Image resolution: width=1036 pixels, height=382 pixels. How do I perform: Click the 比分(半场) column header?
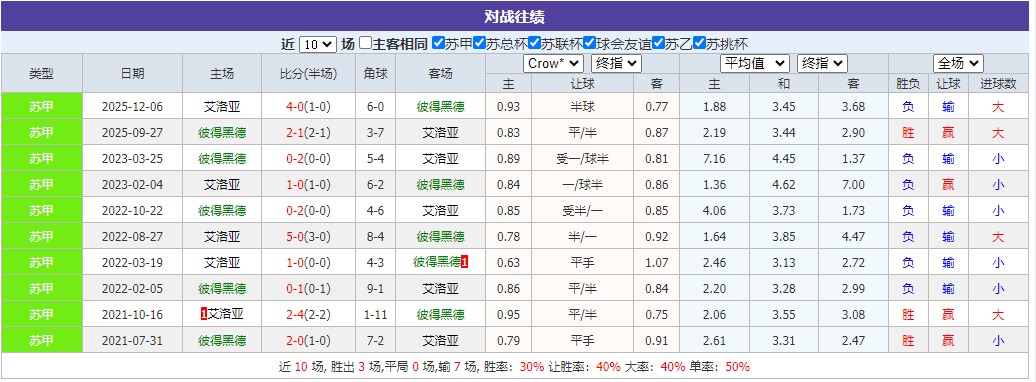pos(308,73)
